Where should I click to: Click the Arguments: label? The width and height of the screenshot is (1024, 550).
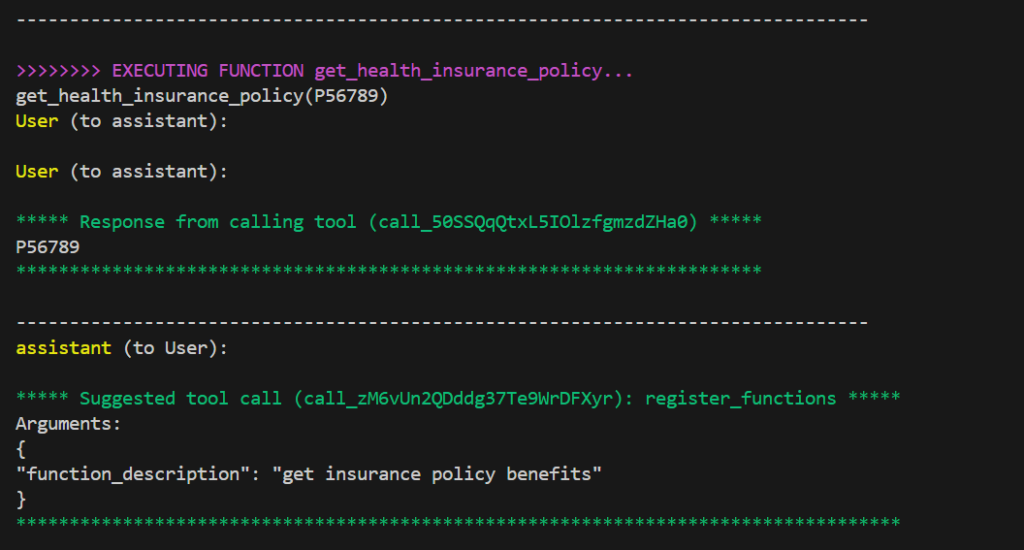pos(69,424)
